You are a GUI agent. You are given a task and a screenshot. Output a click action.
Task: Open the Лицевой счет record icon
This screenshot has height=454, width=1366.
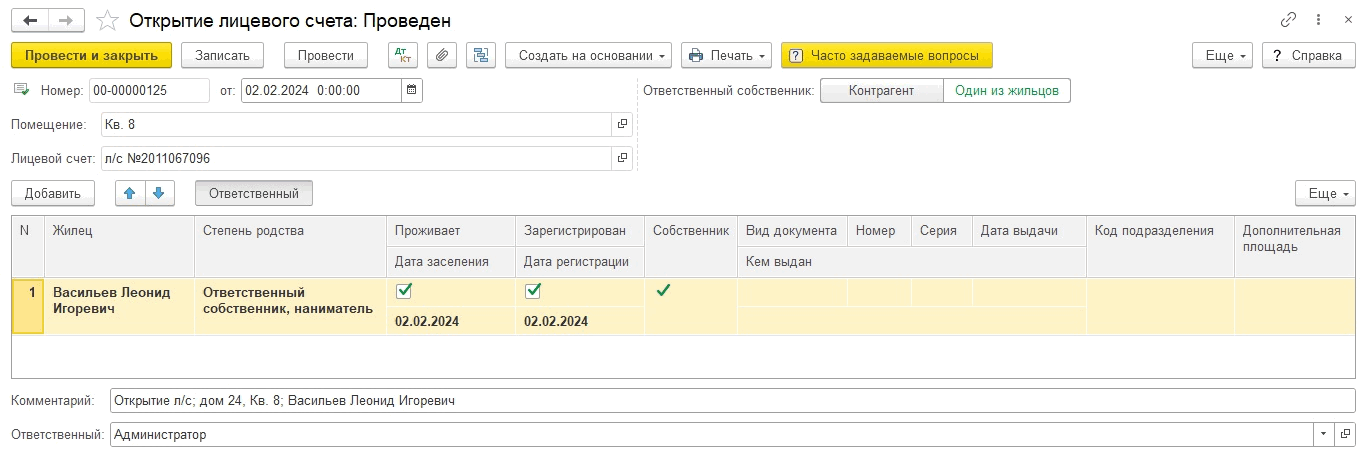coord(621,158)
